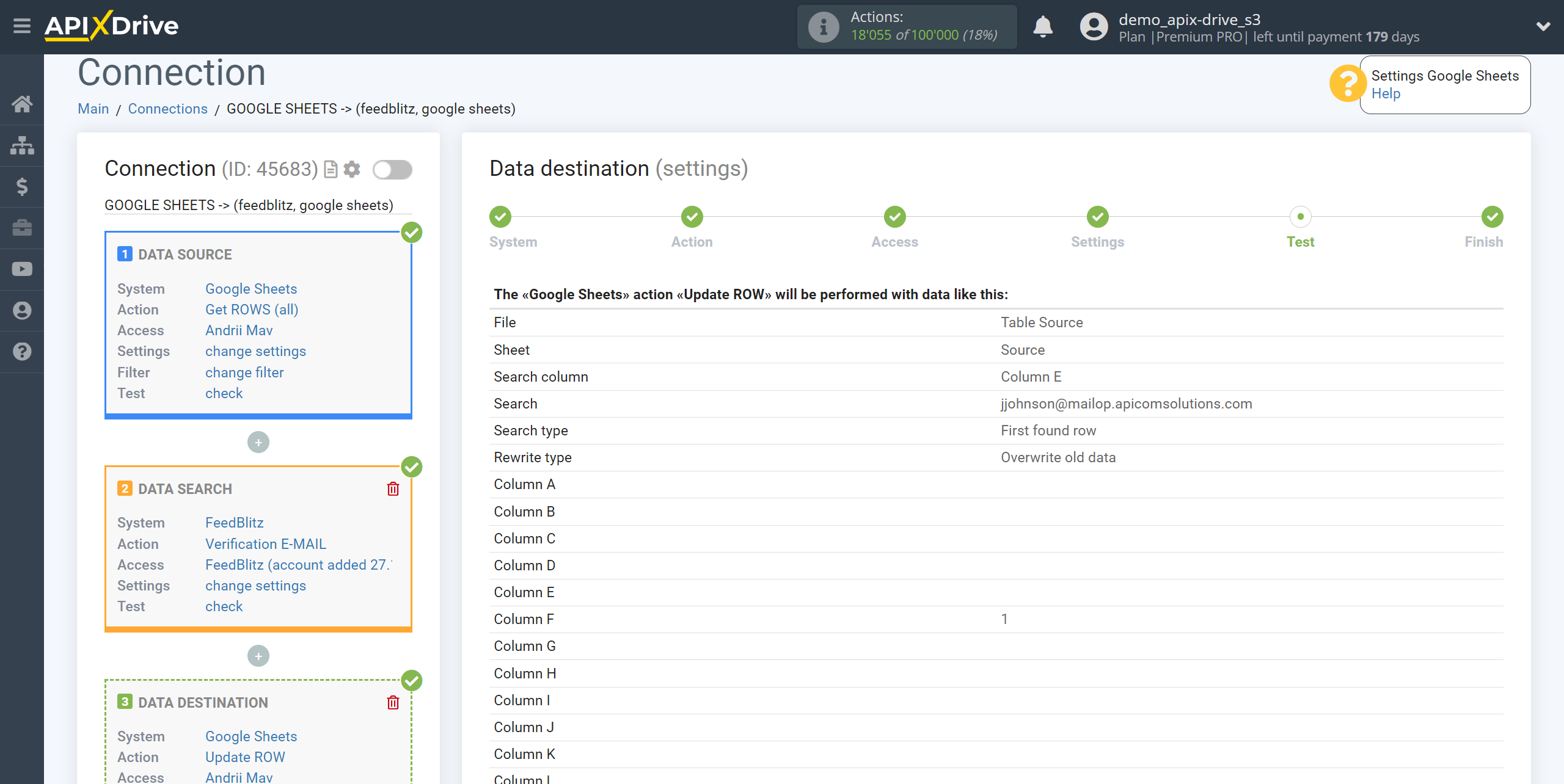
Task: Select the search email value
Action: pyautogui.click(x=1127, y=404)
